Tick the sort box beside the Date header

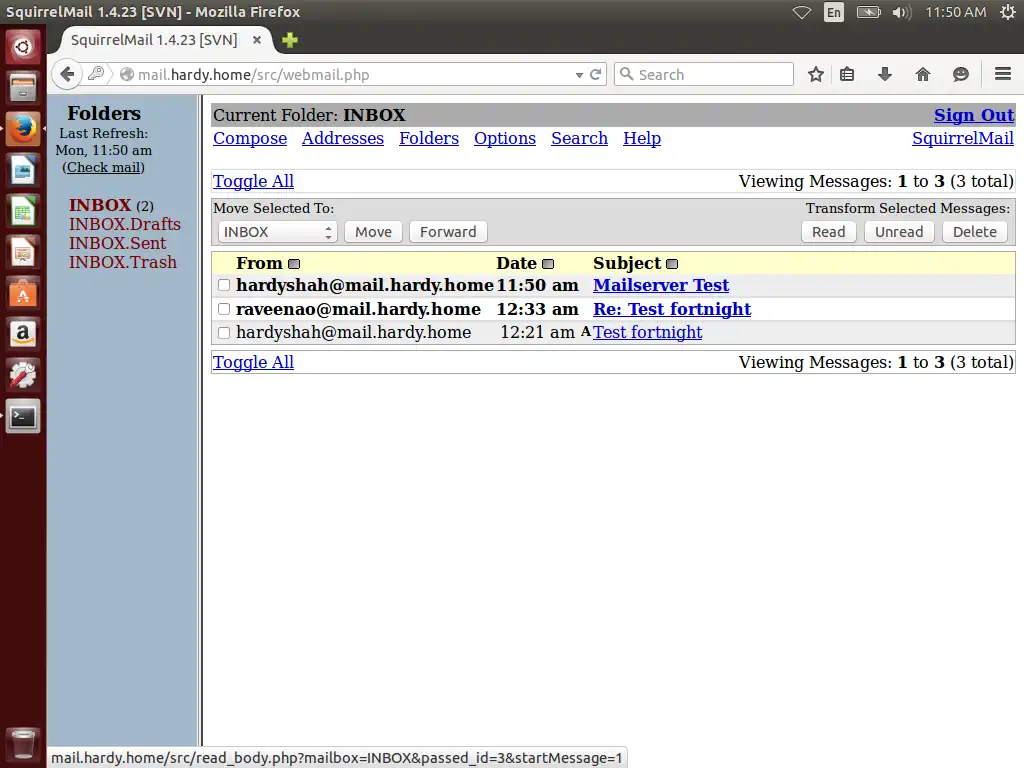point(547,263)
